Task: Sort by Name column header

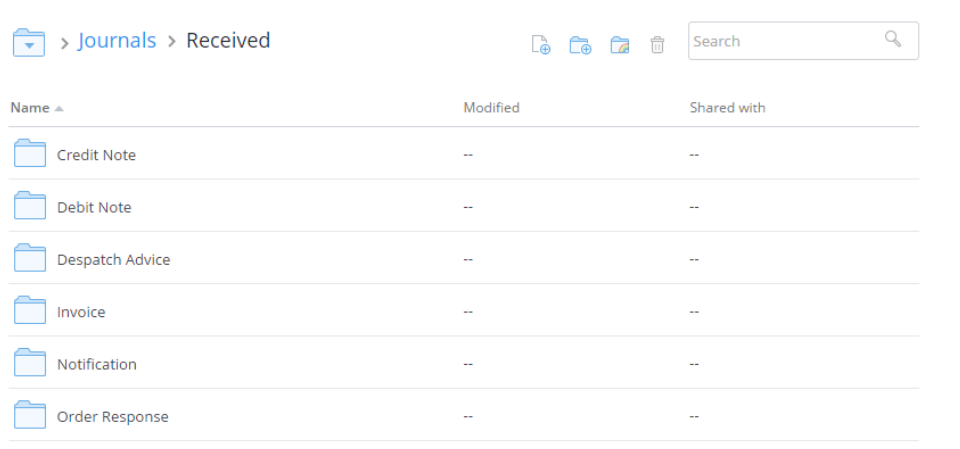Action: click(30, 108)
